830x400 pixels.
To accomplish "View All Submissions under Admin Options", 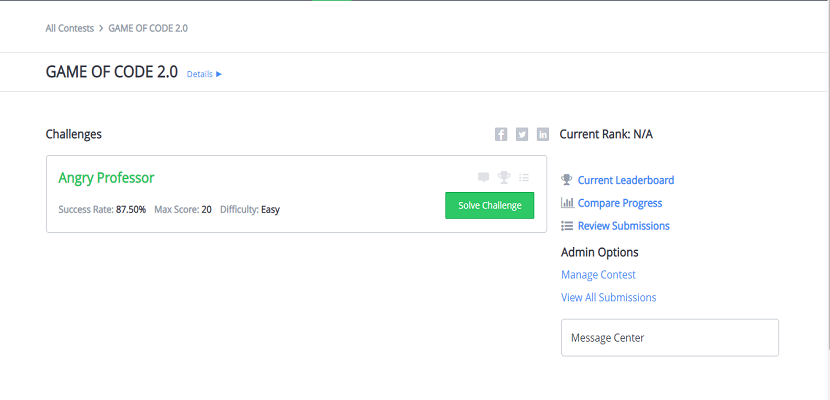I will point(609,298).
